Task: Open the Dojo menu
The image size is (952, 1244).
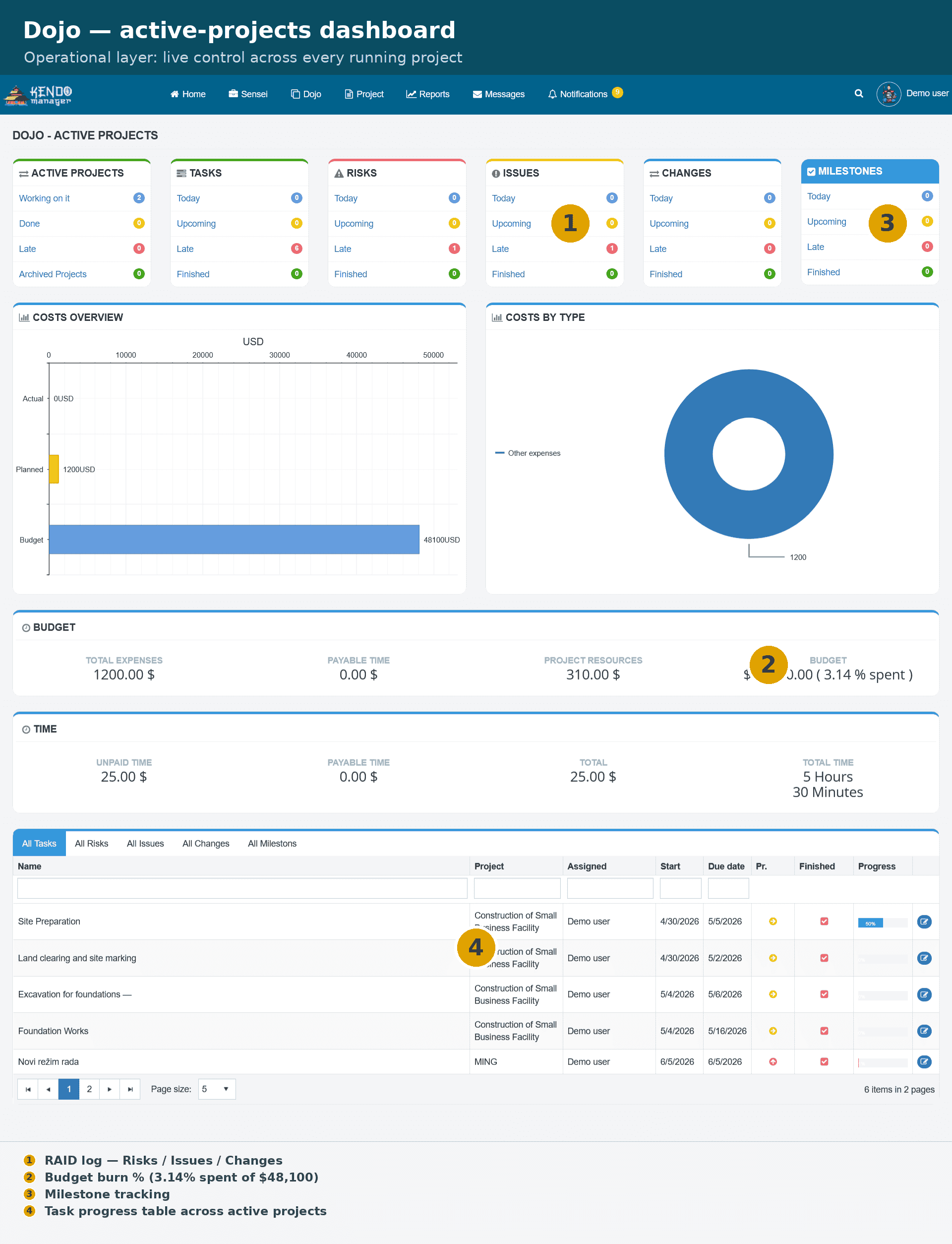Action: click(x=306, y=94)
